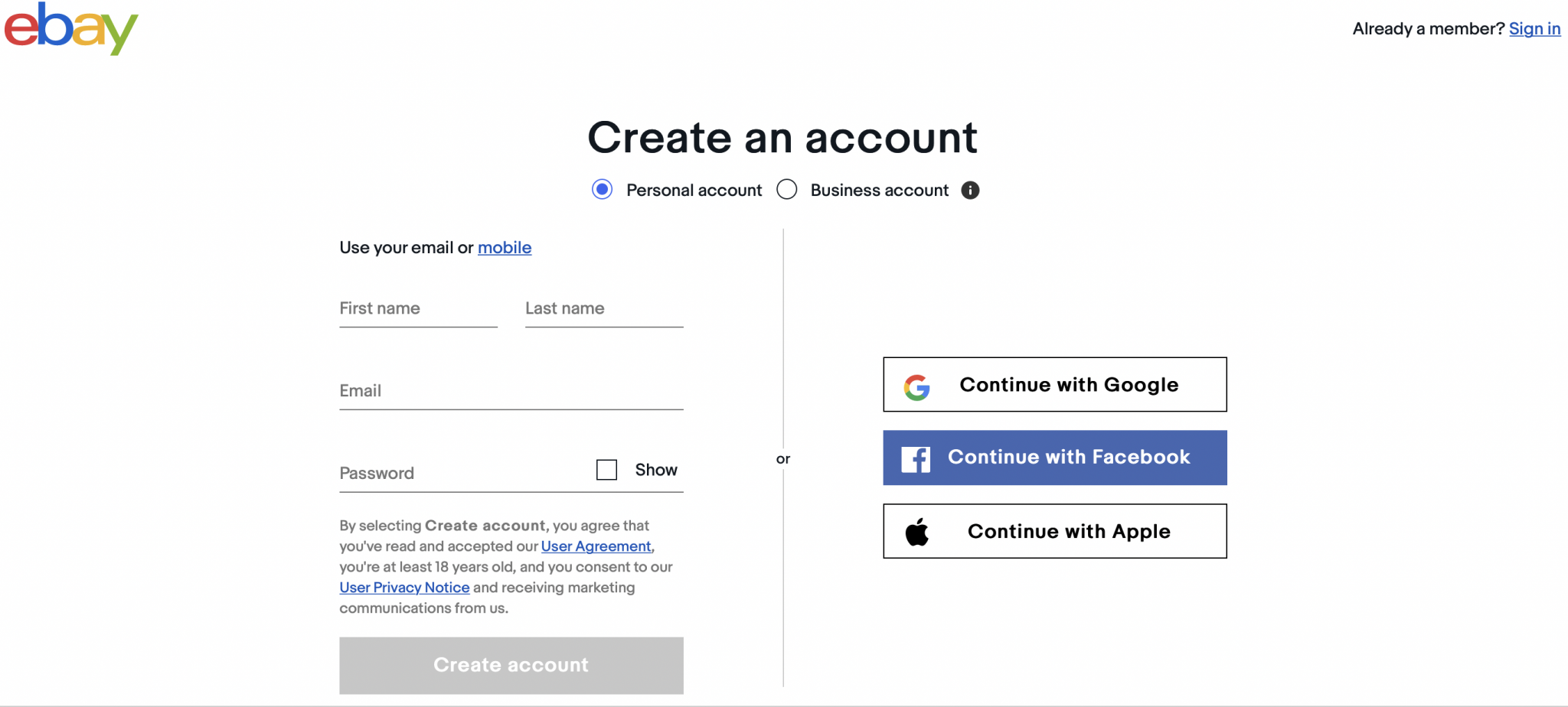Click the Google logo icon
Viewport: 1568px width, 707px height.
[x=916, y=387]
